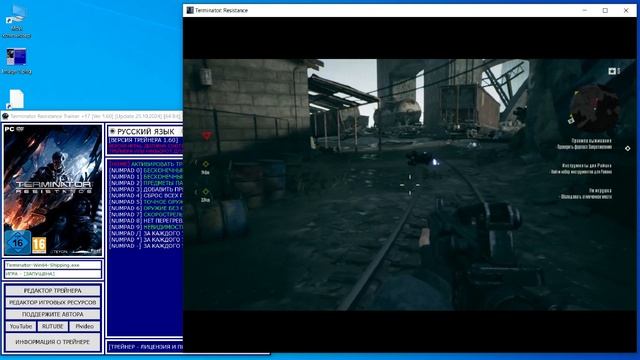Click the upper yellow diamond waypoint marker
Image resolution: width=640 pixels, height=360 pixels.
(206, 164)
